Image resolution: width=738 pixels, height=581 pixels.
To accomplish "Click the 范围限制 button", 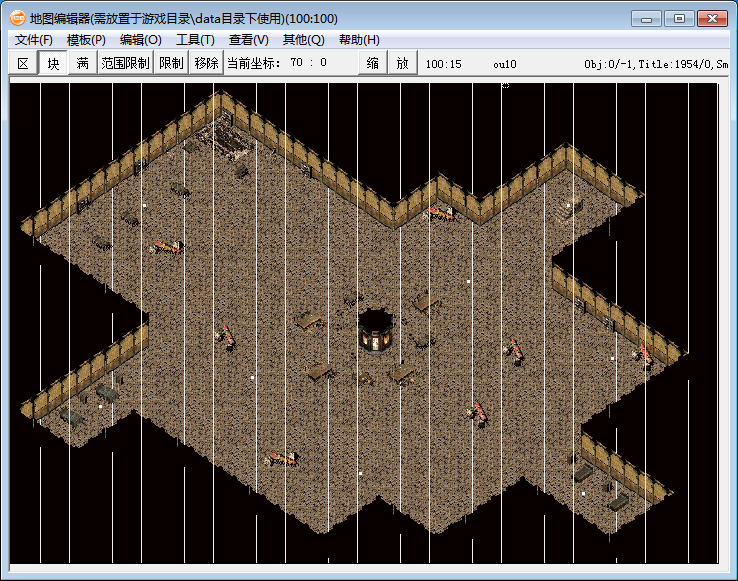I will pyautogui.click(x=125, y=63).
